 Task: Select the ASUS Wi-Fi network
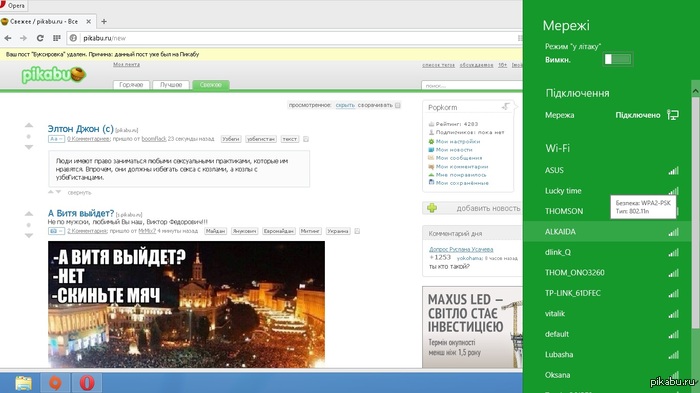[x=608, y=170]
